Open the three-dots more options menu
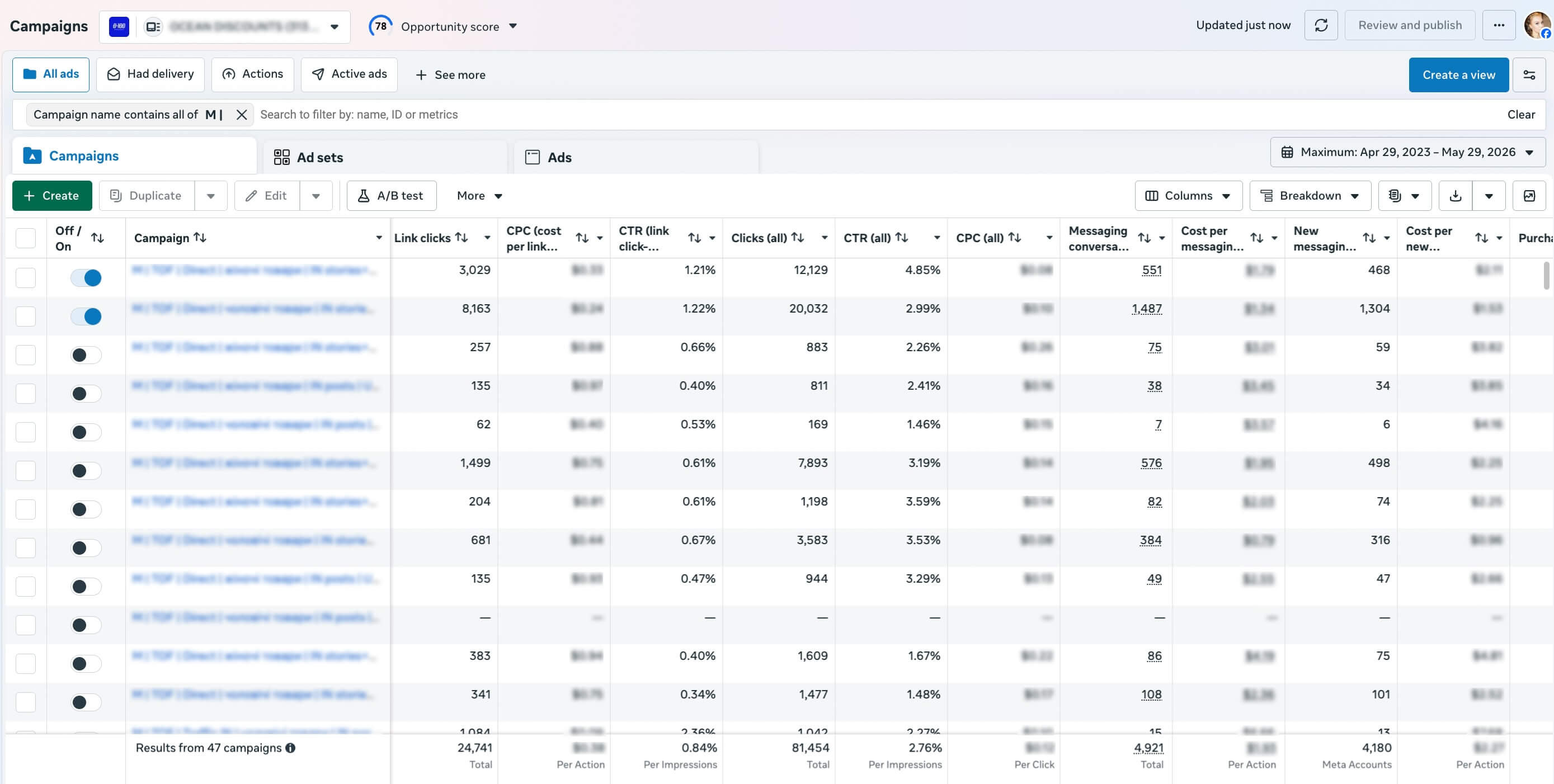The height and width of the screenshot is (784, 1554). tap(1499, 25)
